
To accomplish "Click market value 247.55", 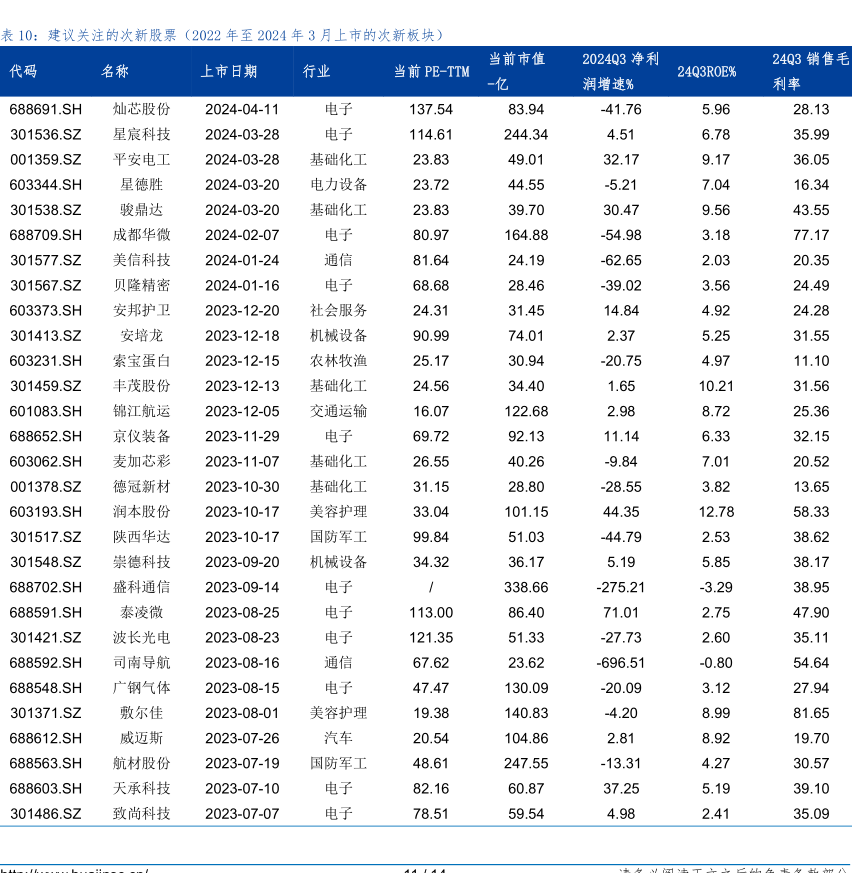I will tap(526, 763).
